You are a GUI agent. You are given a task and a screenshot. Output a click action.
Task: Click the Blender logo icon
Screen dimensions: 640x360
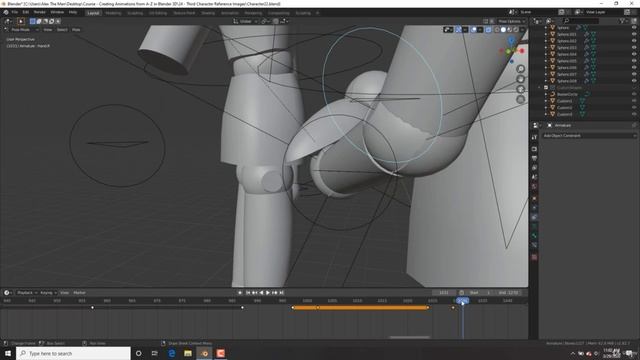[6, 12]
